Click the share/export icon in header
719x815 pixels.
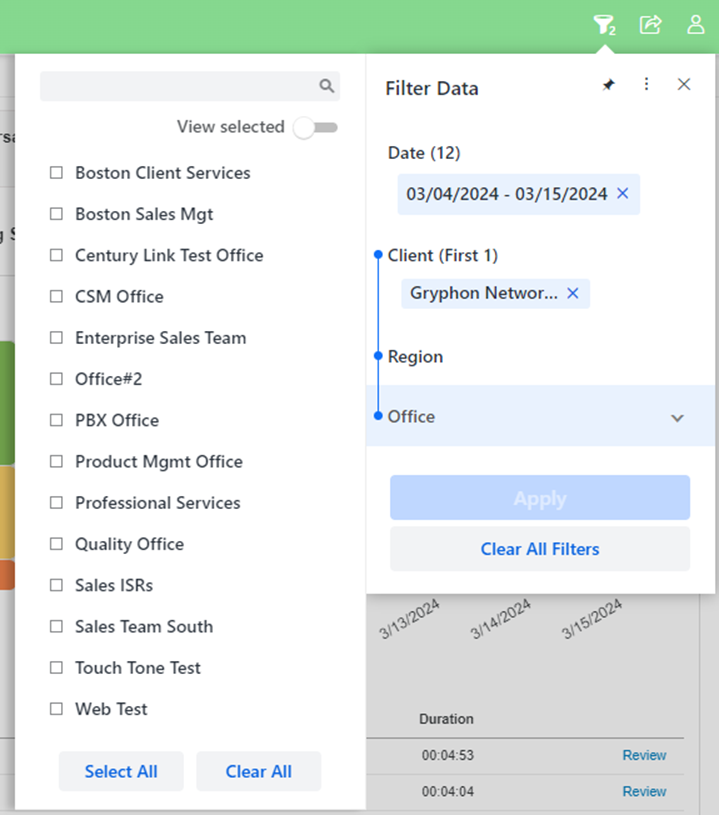coord(650,24)
